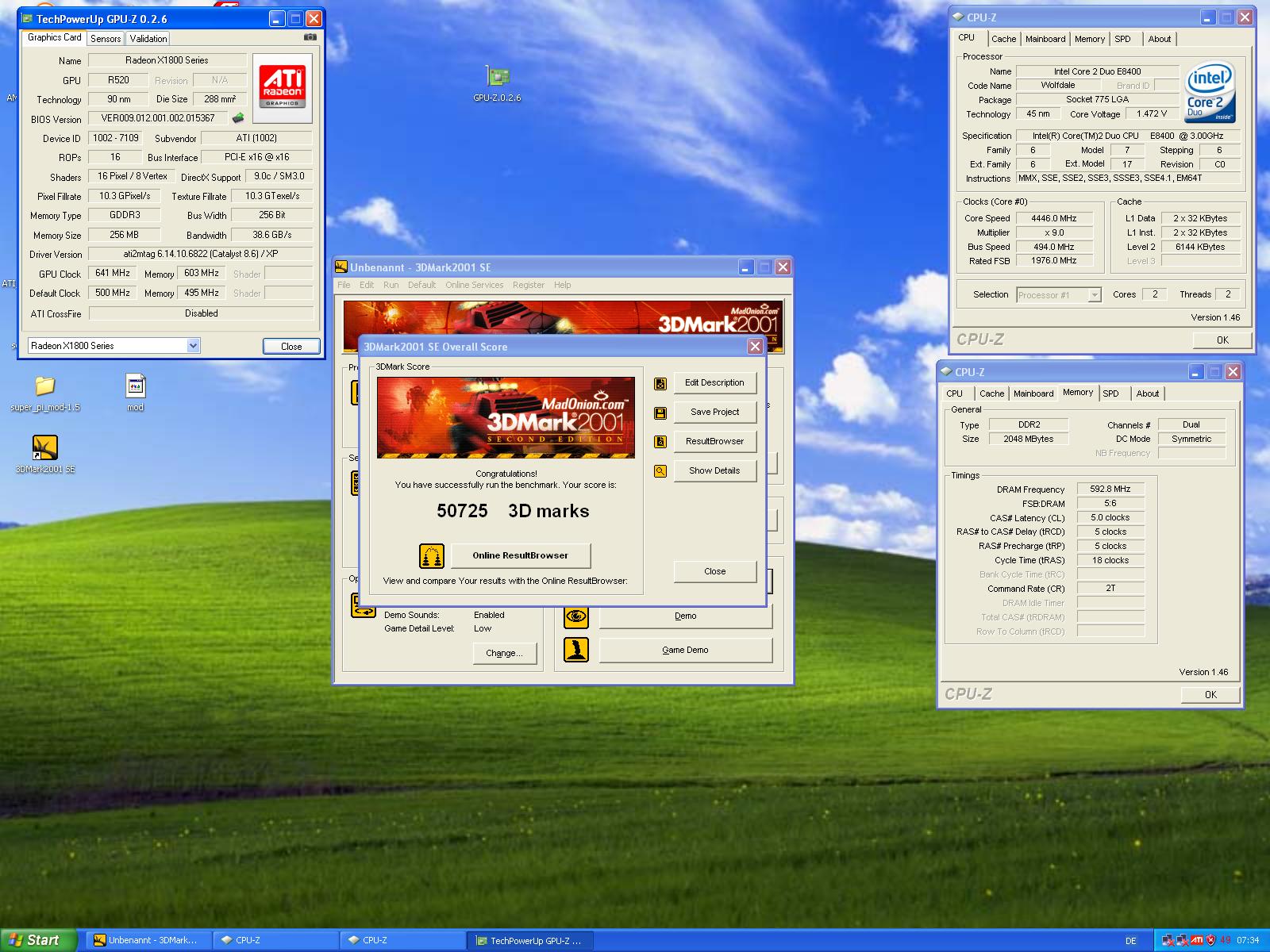Screen dimensions: 1270x952
Task: Open the SPD tab in lower CPU-Z window
Action: [1110, 393]
